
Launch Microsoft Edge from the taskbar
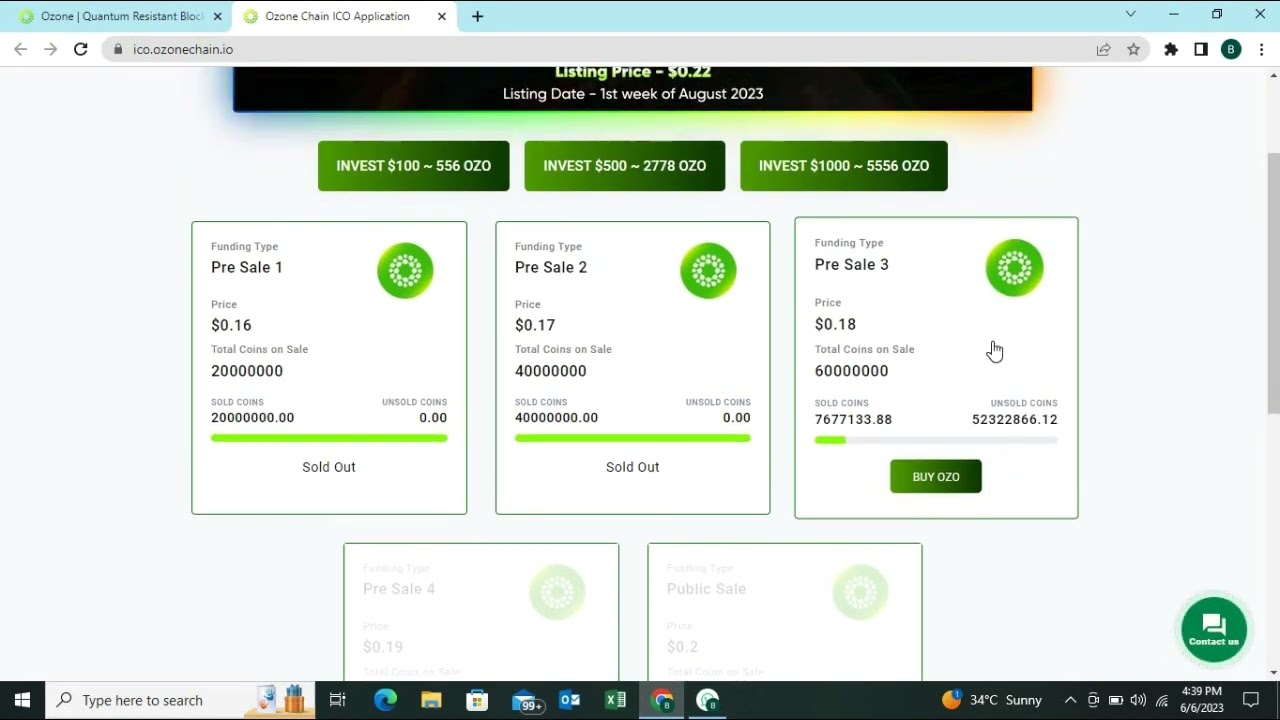click(385, 700)
